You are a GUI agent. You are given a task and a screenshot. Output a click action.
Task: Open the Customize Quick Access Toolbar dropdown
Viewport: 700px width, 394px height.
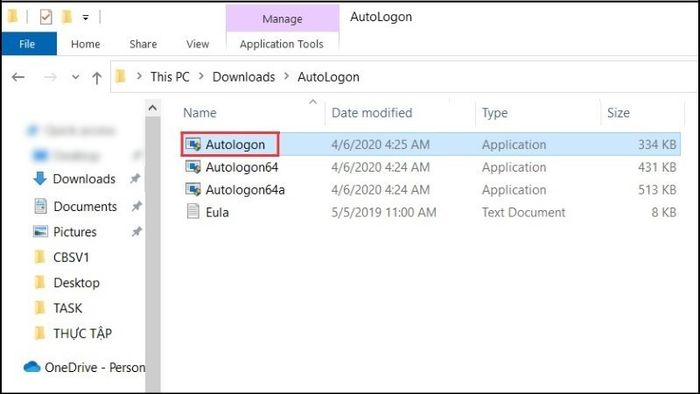[85, 18]
